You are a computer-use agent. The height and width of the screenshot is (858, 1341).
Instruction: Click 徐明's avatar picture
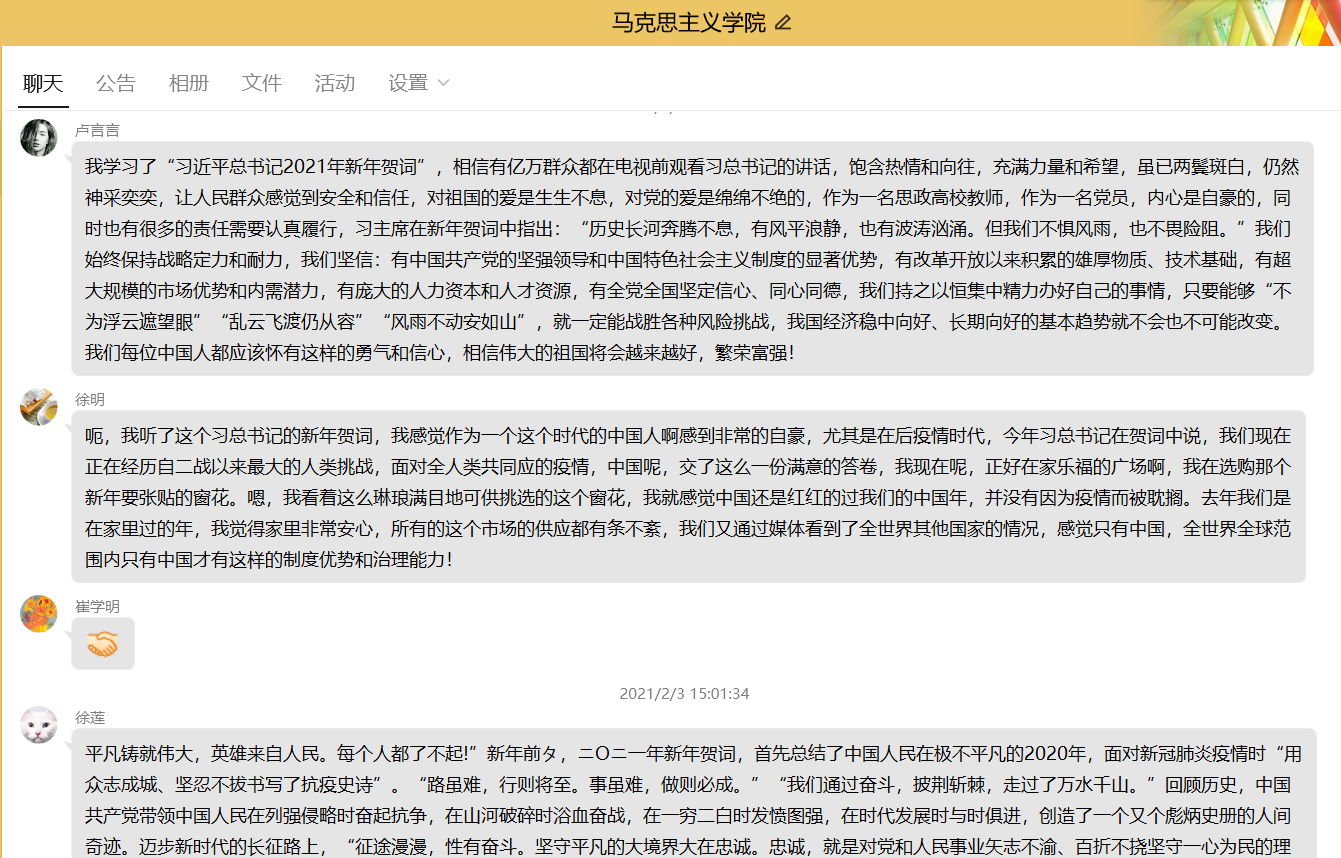pyautogui.click(x=38, y=407)
